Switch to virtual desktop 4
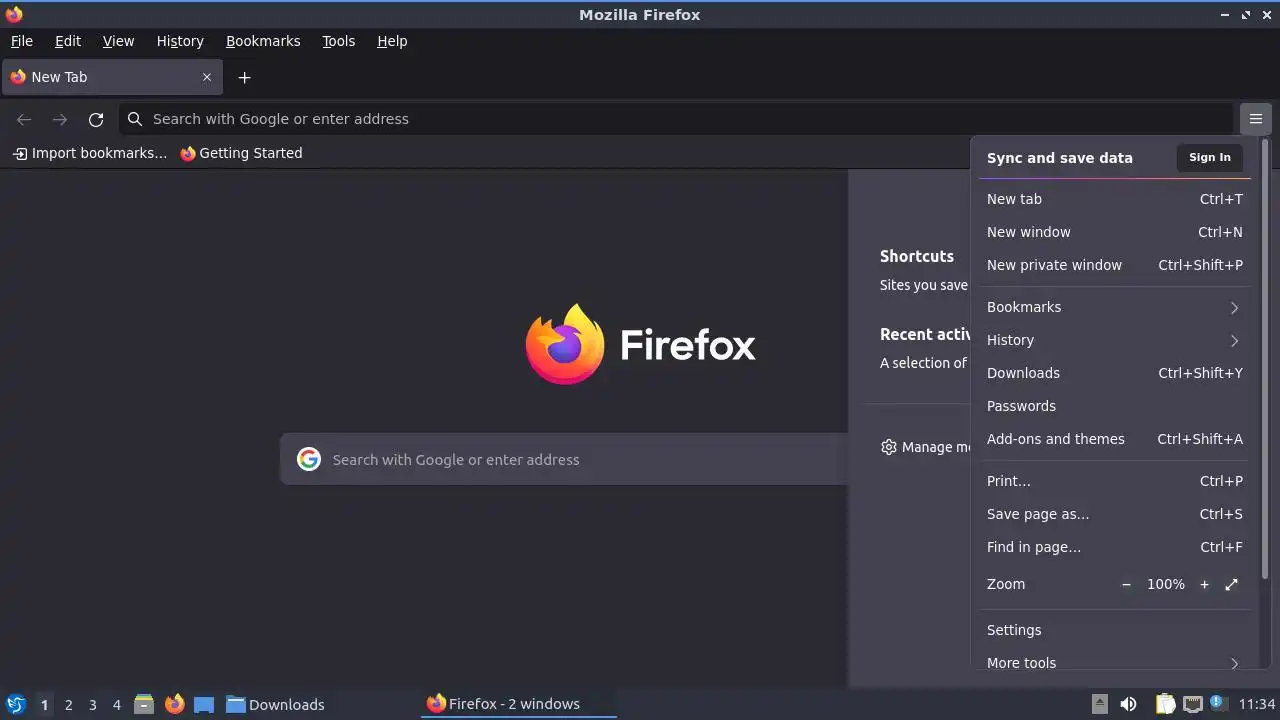Viewport: 1280px width, 720px height. coord(116,704)
